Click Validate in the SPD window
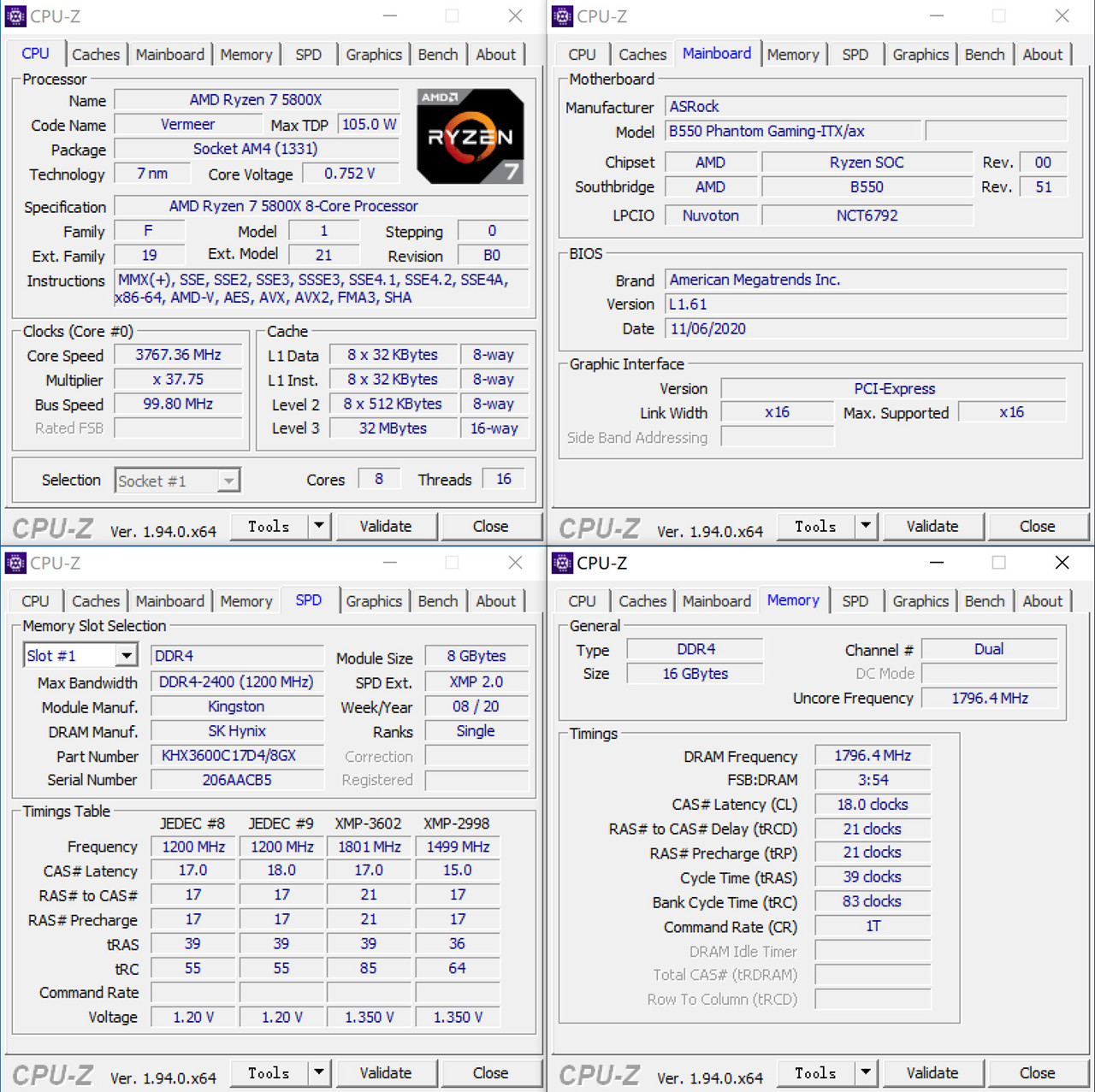Screen dimensions: 1095x1092 tap(386, 1072)
